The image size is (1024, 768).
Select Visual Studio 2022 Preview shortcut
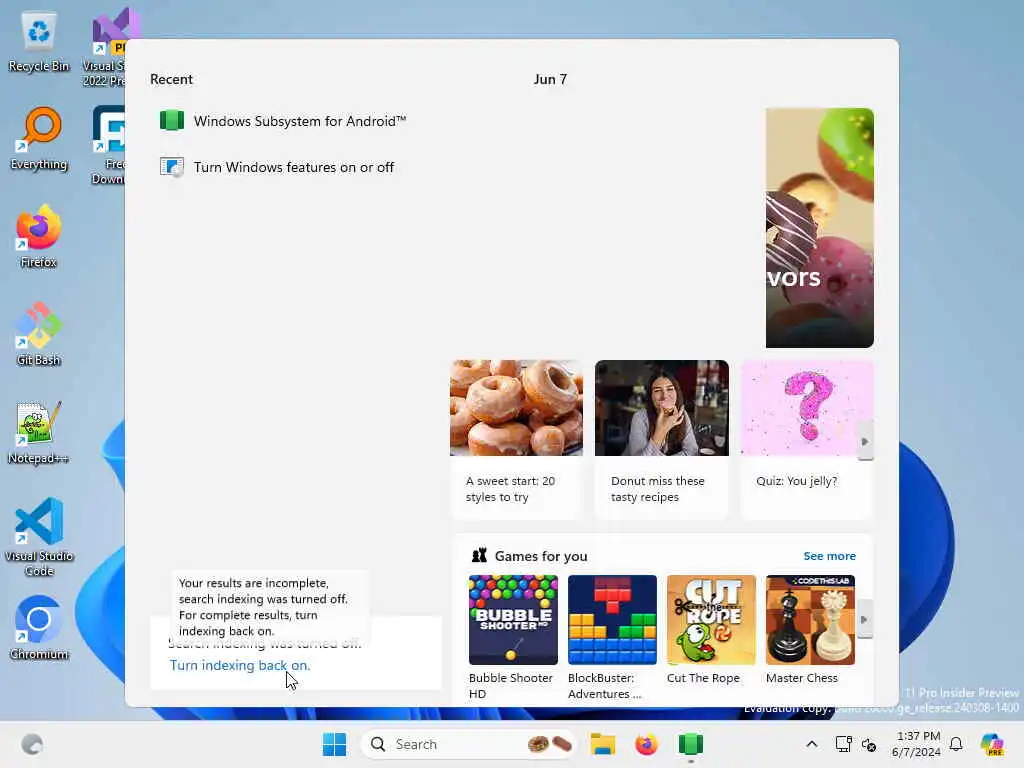click(104, 47)
